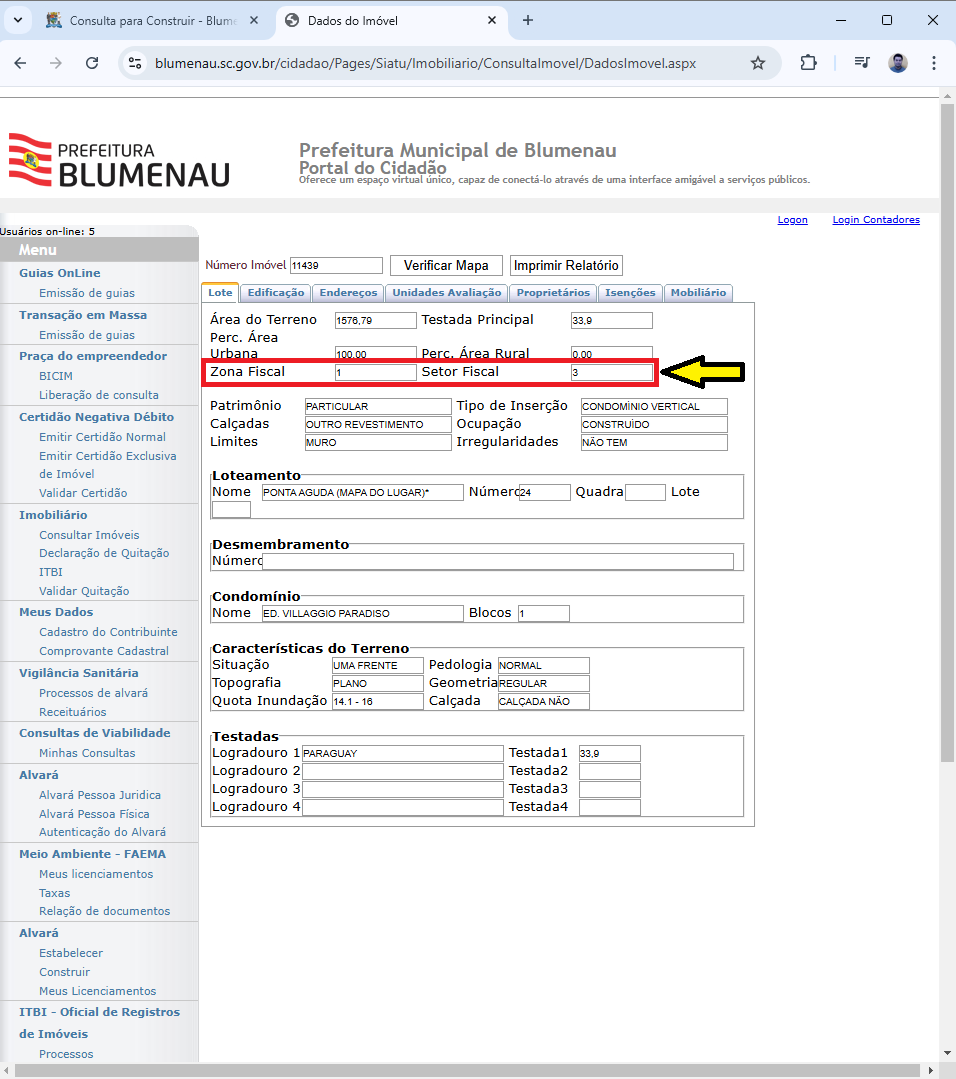Click the vertical page scrollbar
Viewport: 956px width, 1079px height.
pos(947,500)
